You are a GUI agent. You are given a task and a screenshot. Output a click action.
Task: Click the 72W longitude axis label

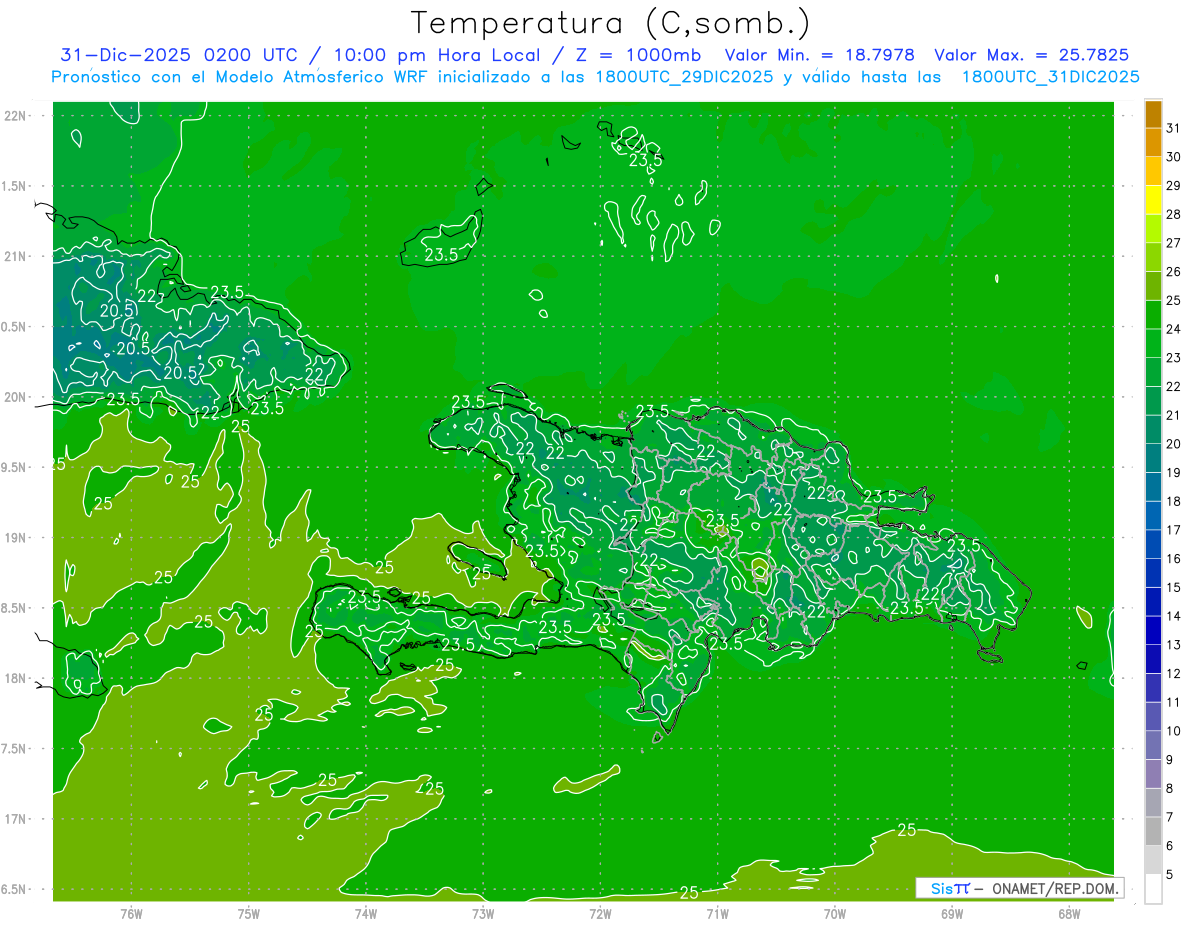(600, 914)
